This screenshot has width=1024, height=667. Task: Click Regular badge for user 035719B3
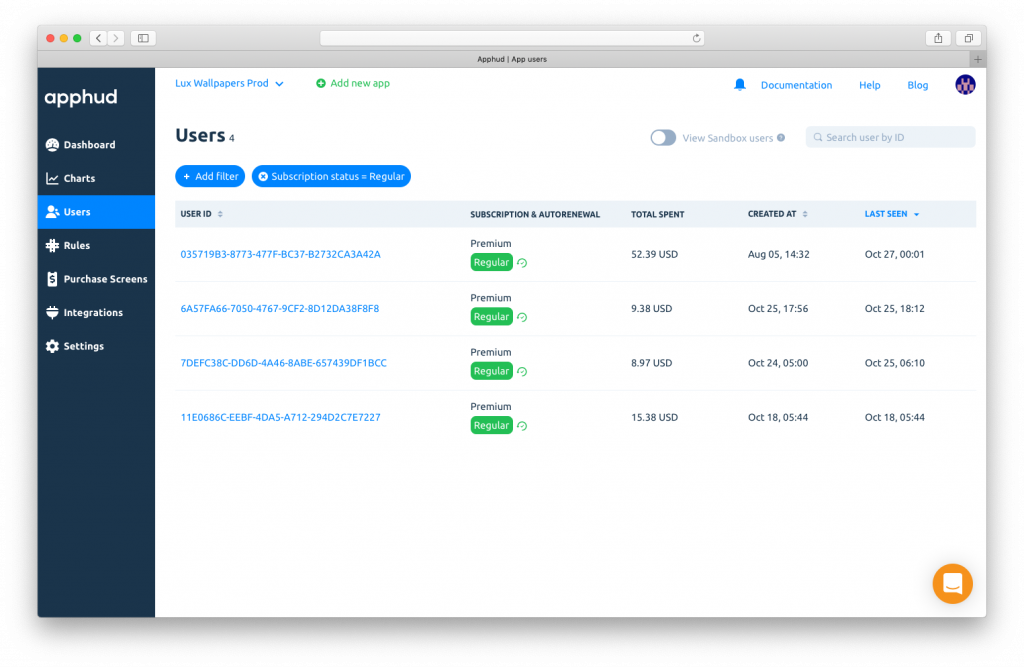491,263
